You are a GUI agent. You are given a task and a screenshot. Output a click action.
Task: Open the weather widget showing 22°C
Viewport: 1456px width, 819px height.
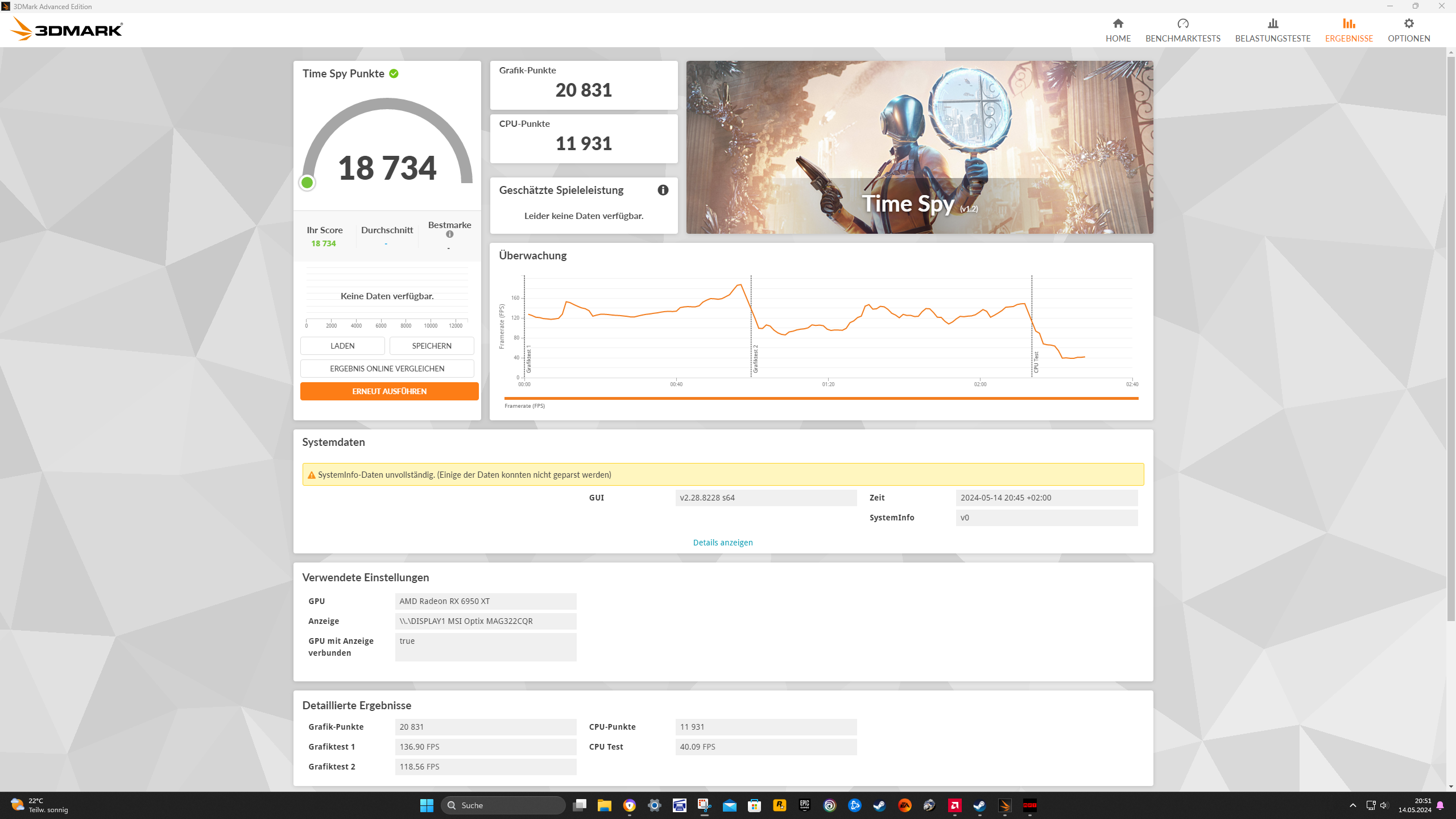(40, 805)
